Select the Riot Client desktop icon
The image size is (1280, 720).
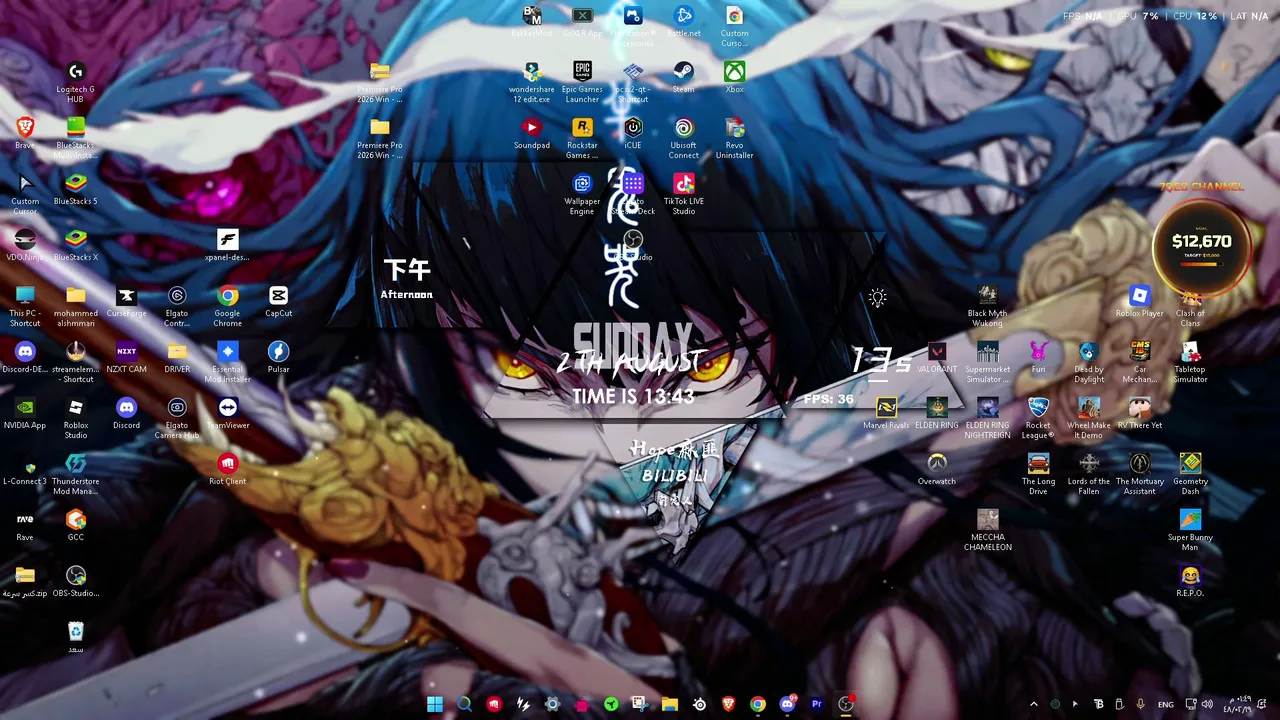(228, 469)
